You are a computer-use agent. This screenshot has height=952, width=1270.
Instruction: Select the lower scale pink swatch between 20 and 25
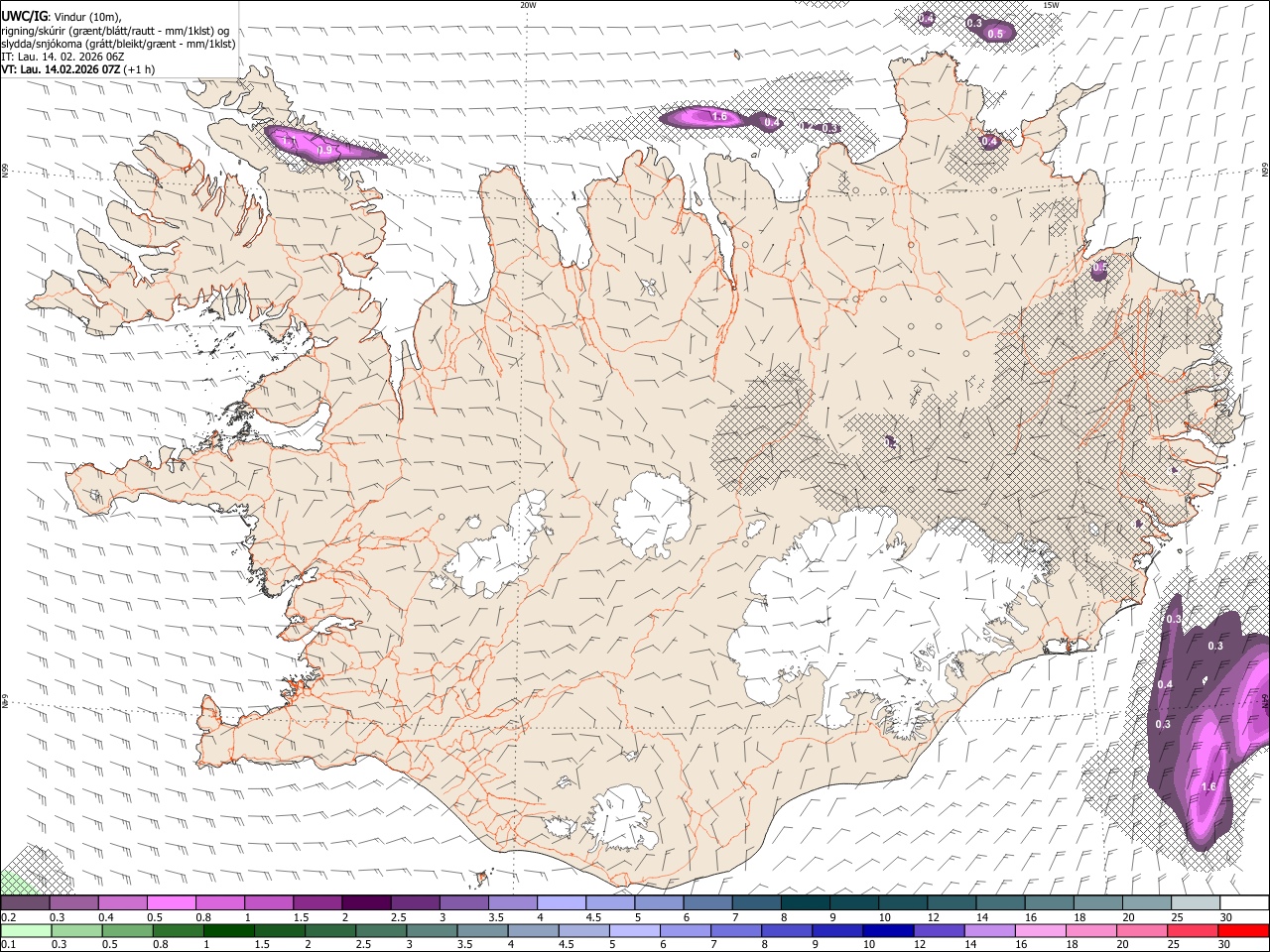(x=1143, y=930)
